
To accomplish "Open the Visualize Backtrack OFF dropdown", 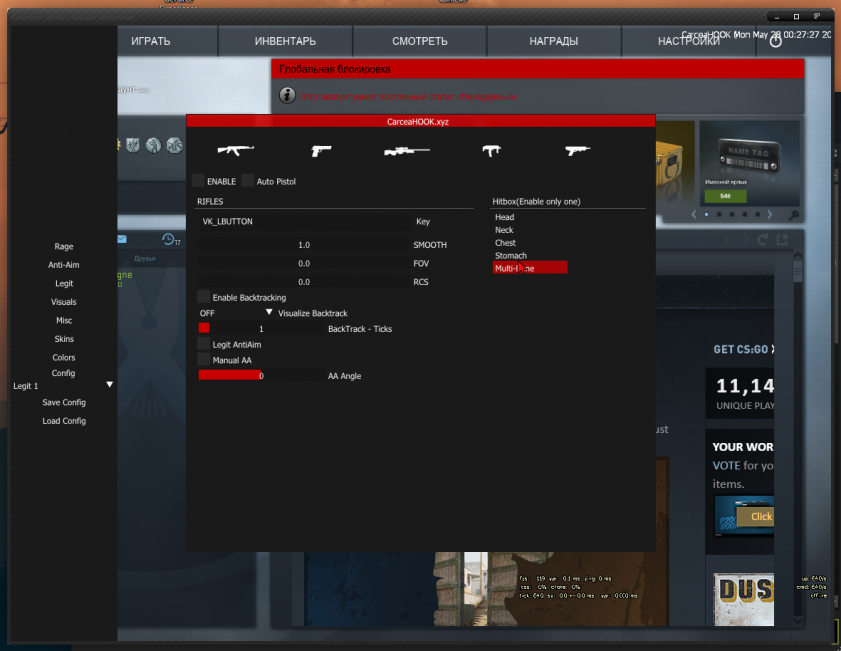I will click(236, 313).
